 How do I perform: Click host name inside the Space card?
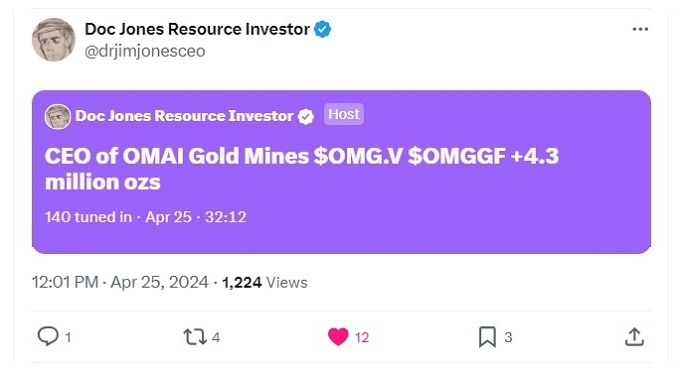(184, 116)
